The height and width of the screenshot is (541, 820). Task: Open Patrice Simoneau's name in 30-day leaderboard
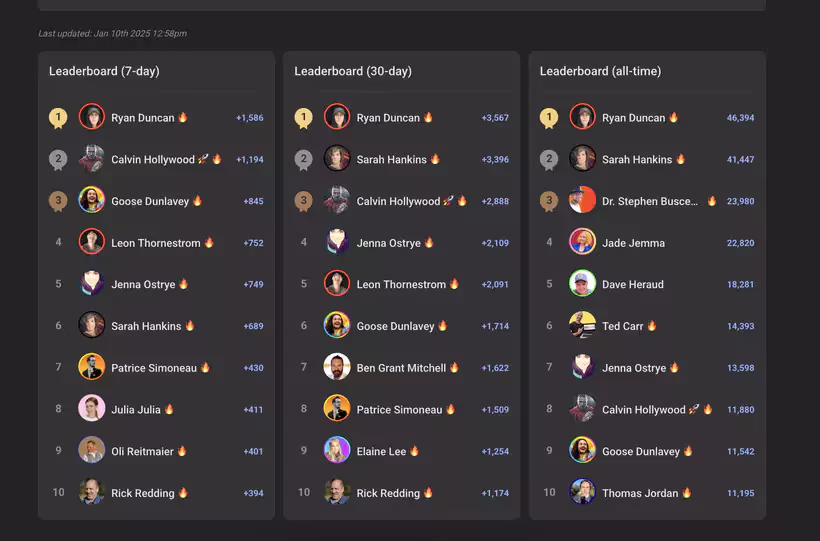pos(400,410)
